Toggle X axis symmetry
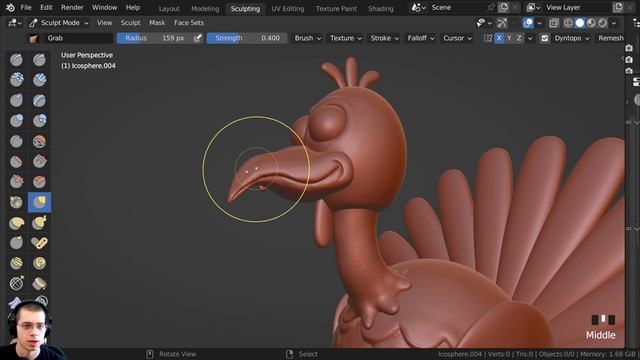The width and height of the screenshot is (640, 360). coord(499,38)
